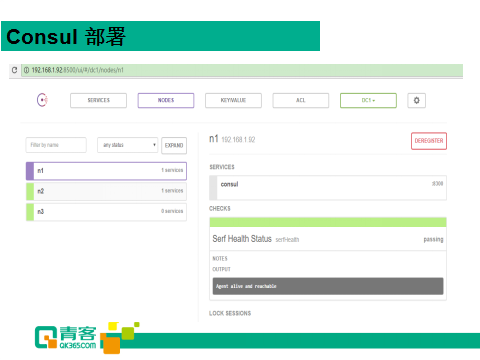Click the Consul logo icon

pos(42,100)
